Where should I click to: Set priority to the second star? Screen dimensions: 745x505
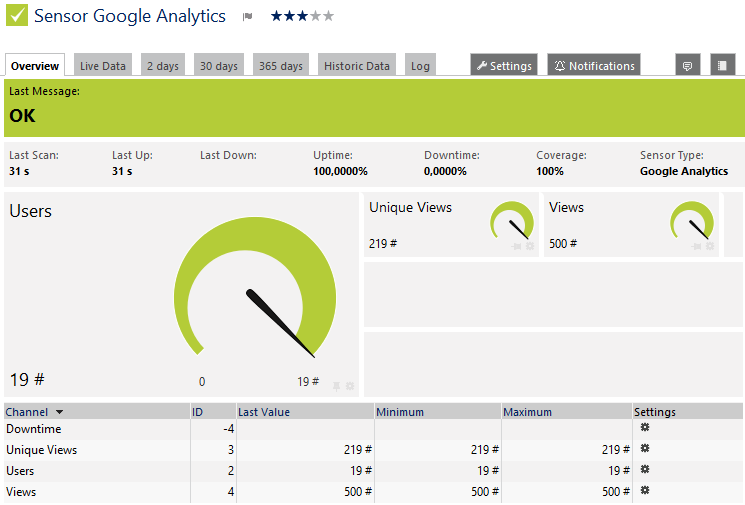coord(289,16)
